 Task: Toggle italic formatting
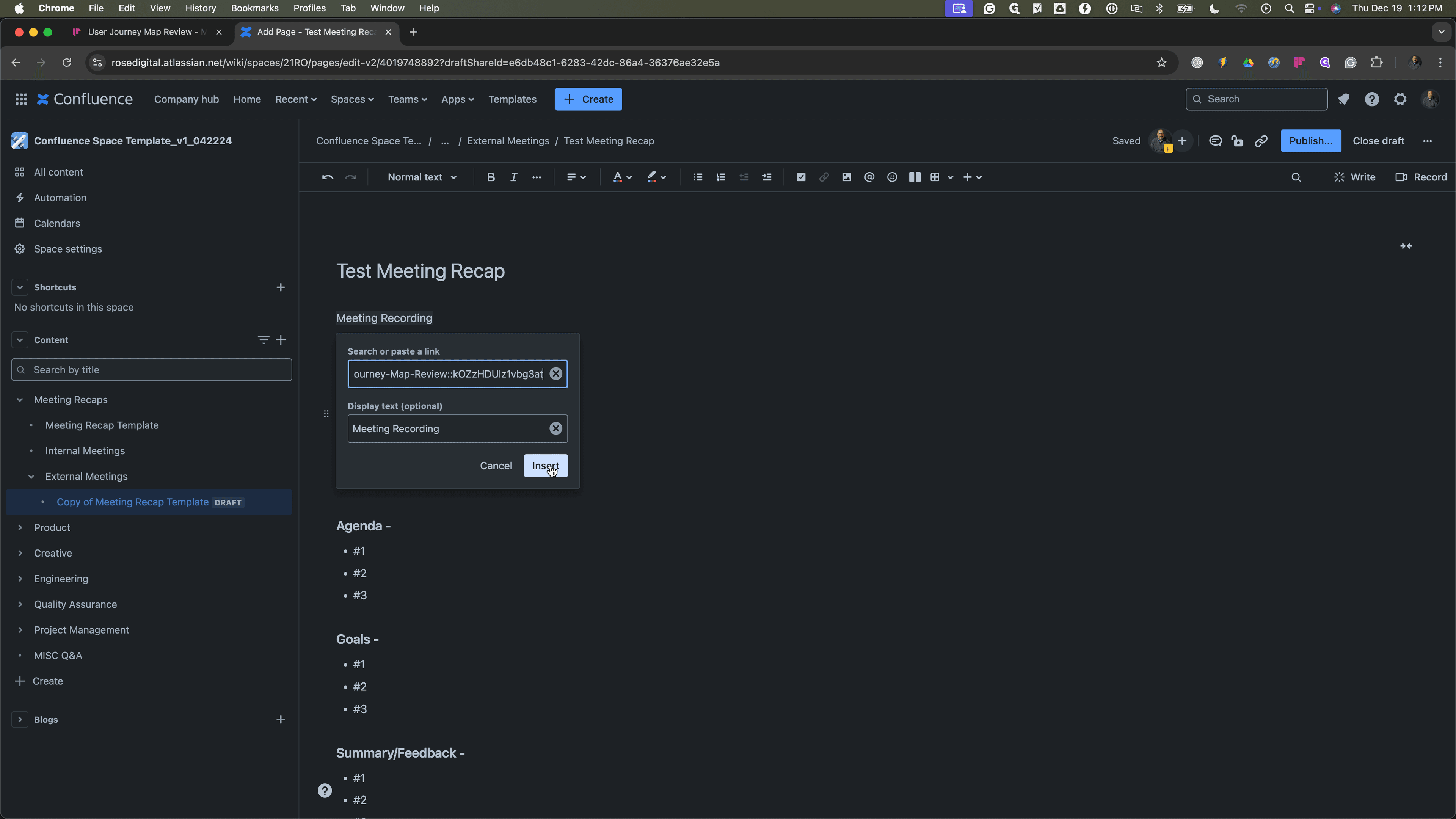513,177
